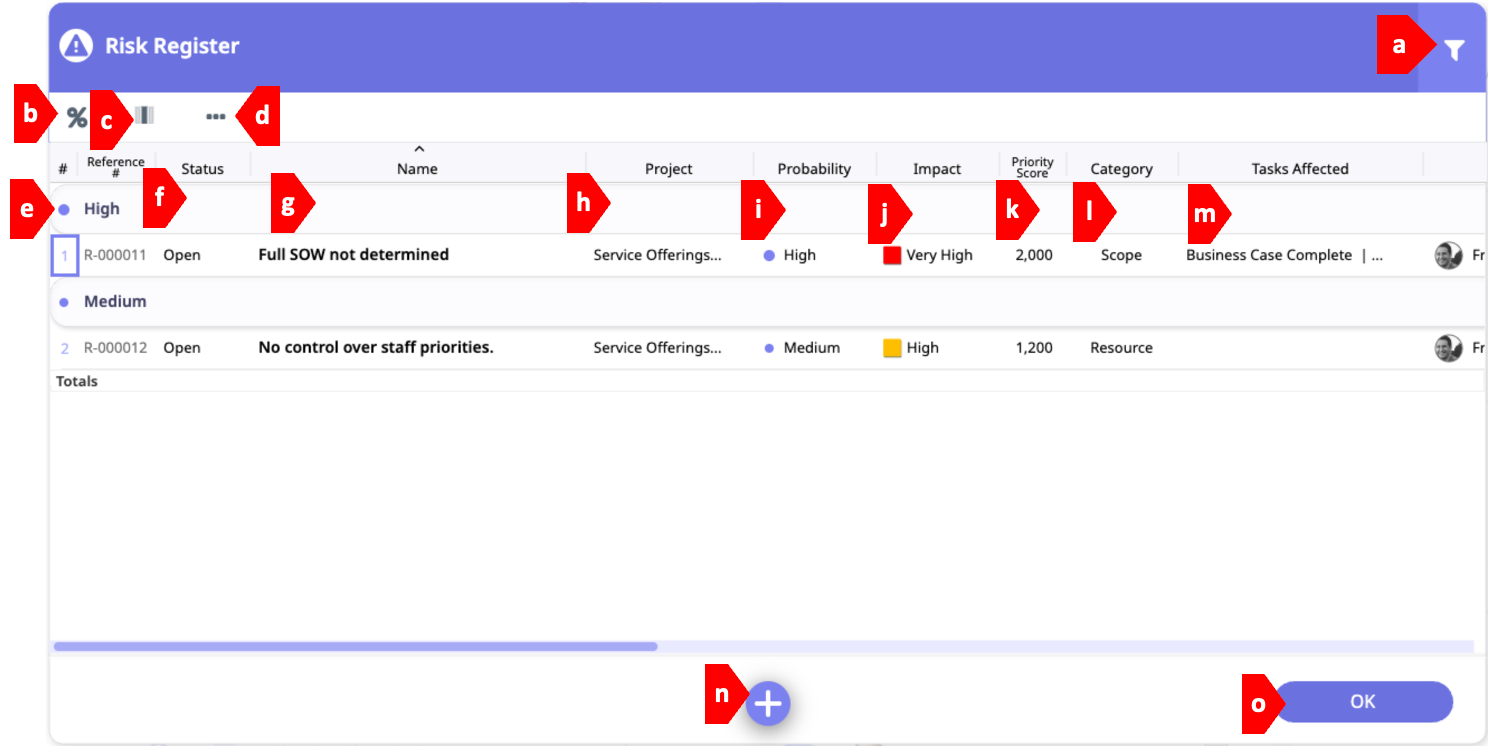Click the blue plus add risk button

click(x=767, y=704)
